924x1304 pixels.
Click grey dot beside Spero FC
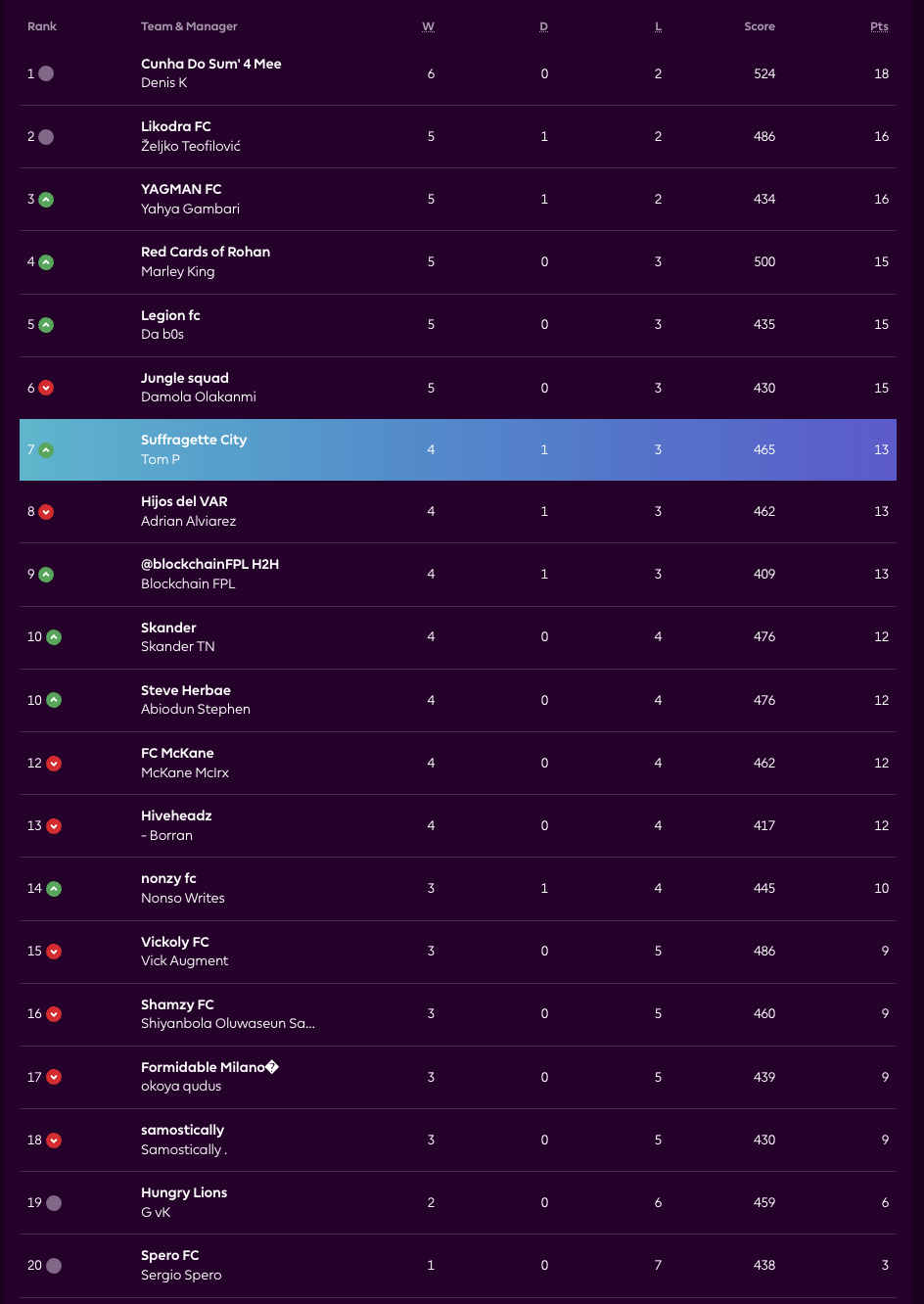pos(54,1266)
